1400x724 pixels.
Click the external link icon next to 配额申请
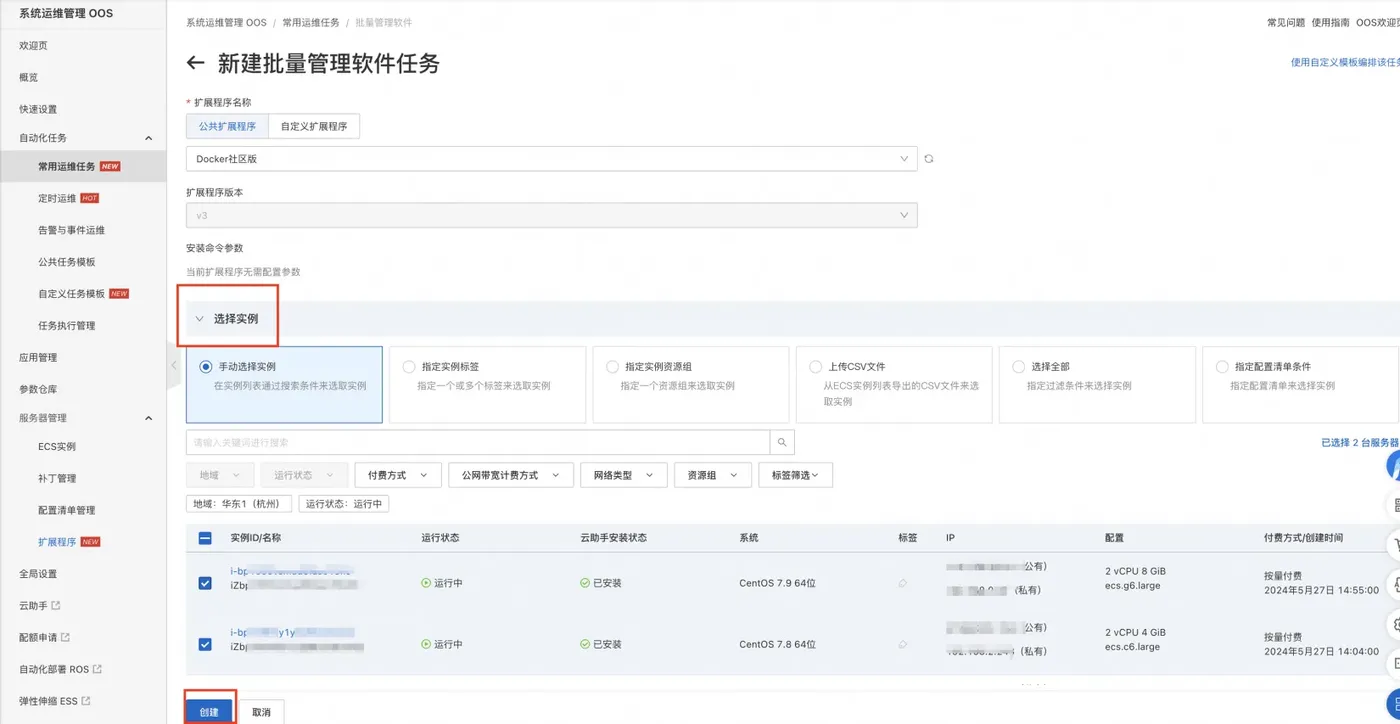pyautogui.click(x=65, y=638)
